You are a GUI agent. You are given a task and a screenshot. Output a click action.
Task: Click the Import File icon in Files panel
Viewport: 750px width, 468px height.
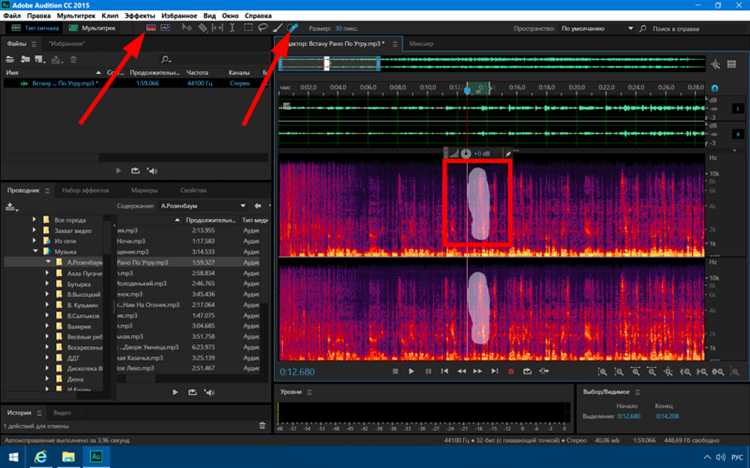point(25,60)
